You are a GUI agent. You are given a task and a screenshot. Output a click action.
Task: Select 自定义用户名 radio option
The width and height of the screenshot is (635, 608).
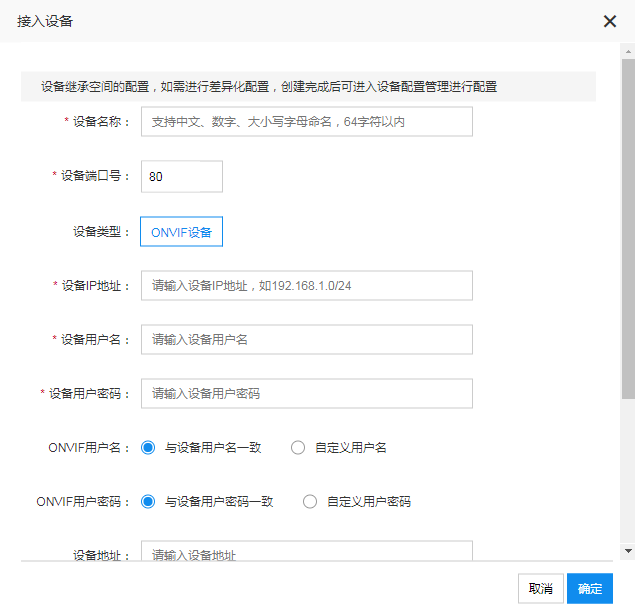(x=298, y=448)
